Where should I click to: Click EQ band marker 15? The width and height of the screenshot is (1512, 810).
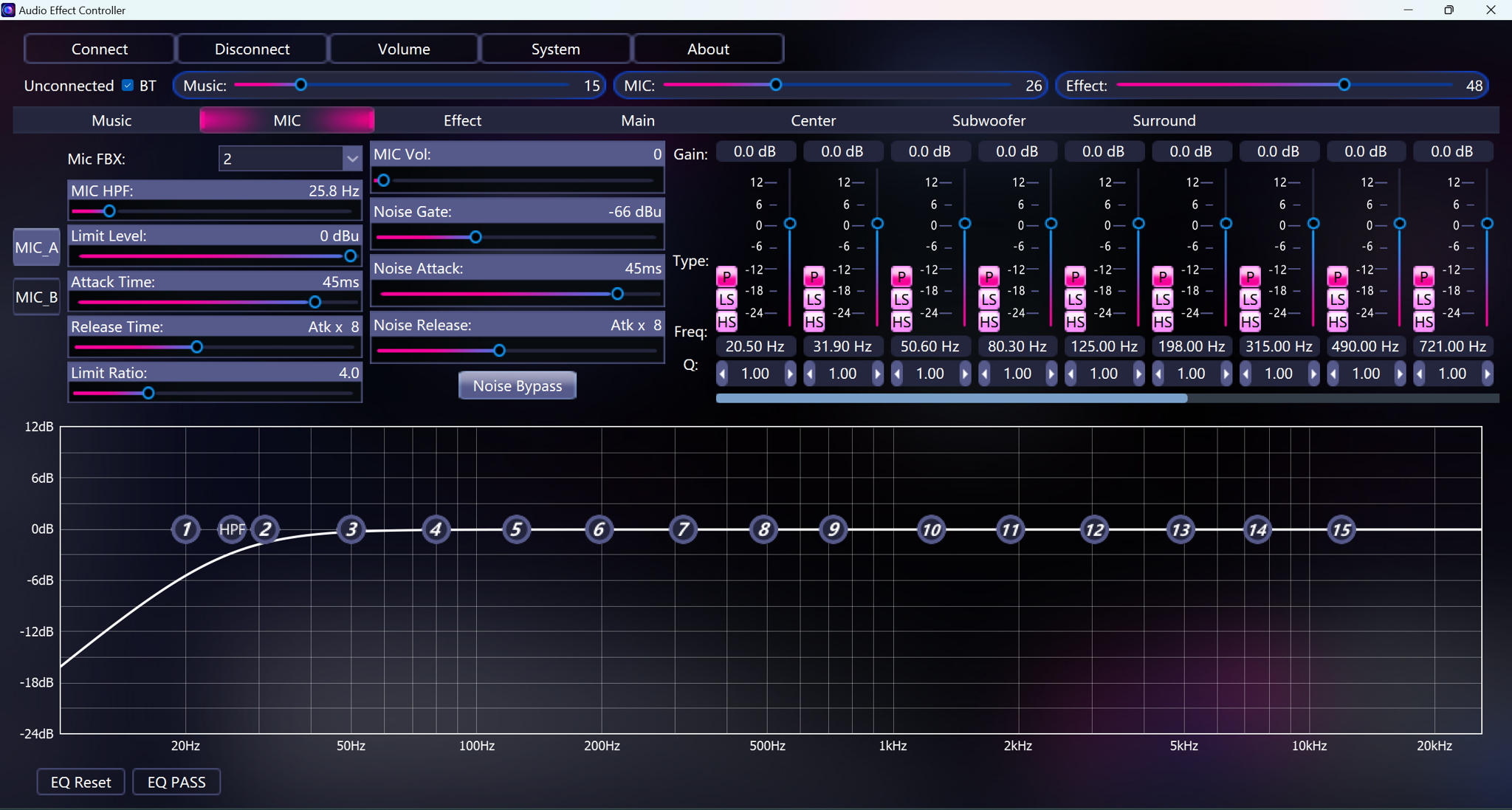1341,529
